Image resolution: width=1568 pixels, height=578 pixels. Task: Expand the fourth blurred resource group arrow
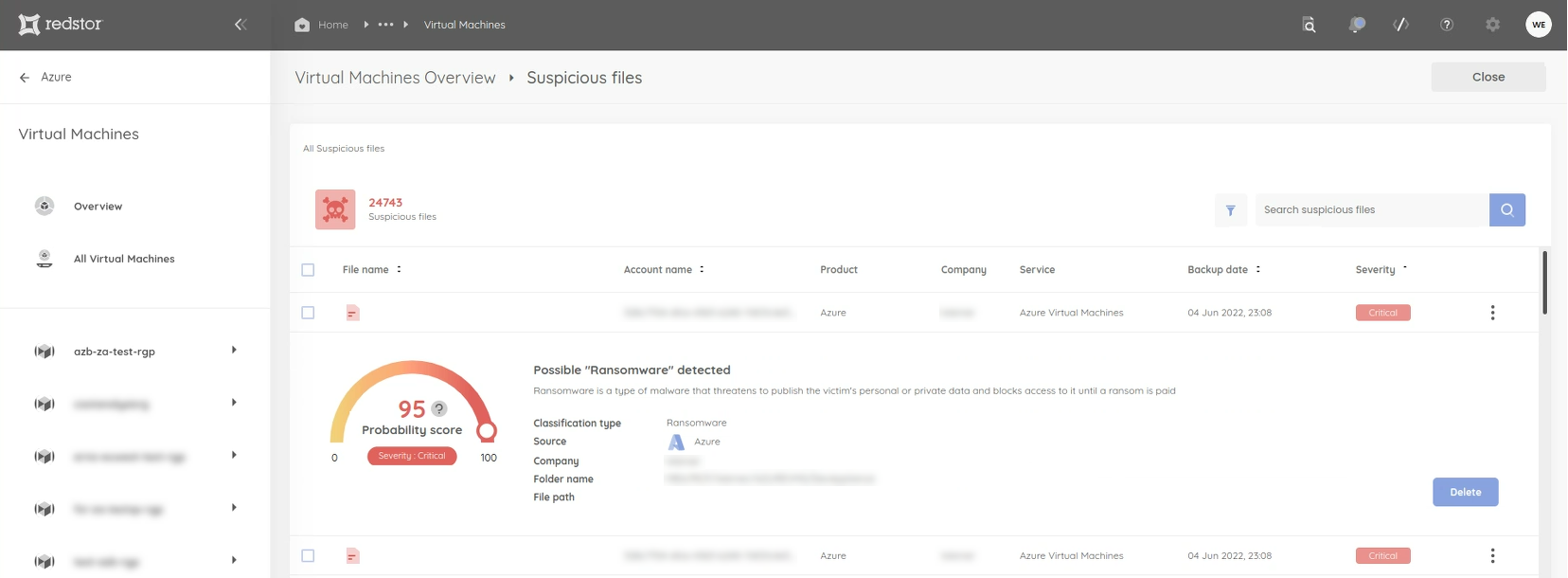pyautogui.click(x=234, y=508)
